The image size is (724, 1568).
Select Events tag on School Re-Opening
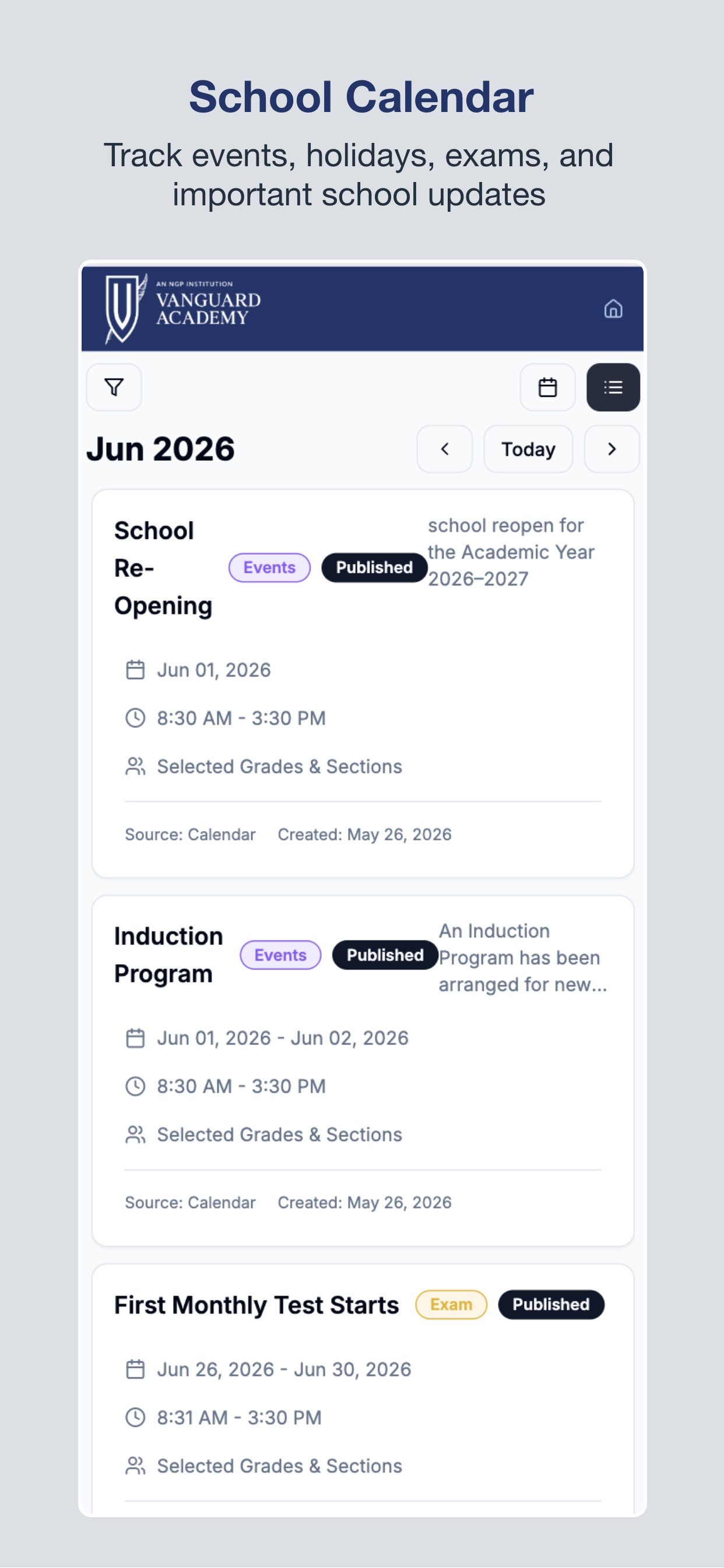tap(269, 568)
